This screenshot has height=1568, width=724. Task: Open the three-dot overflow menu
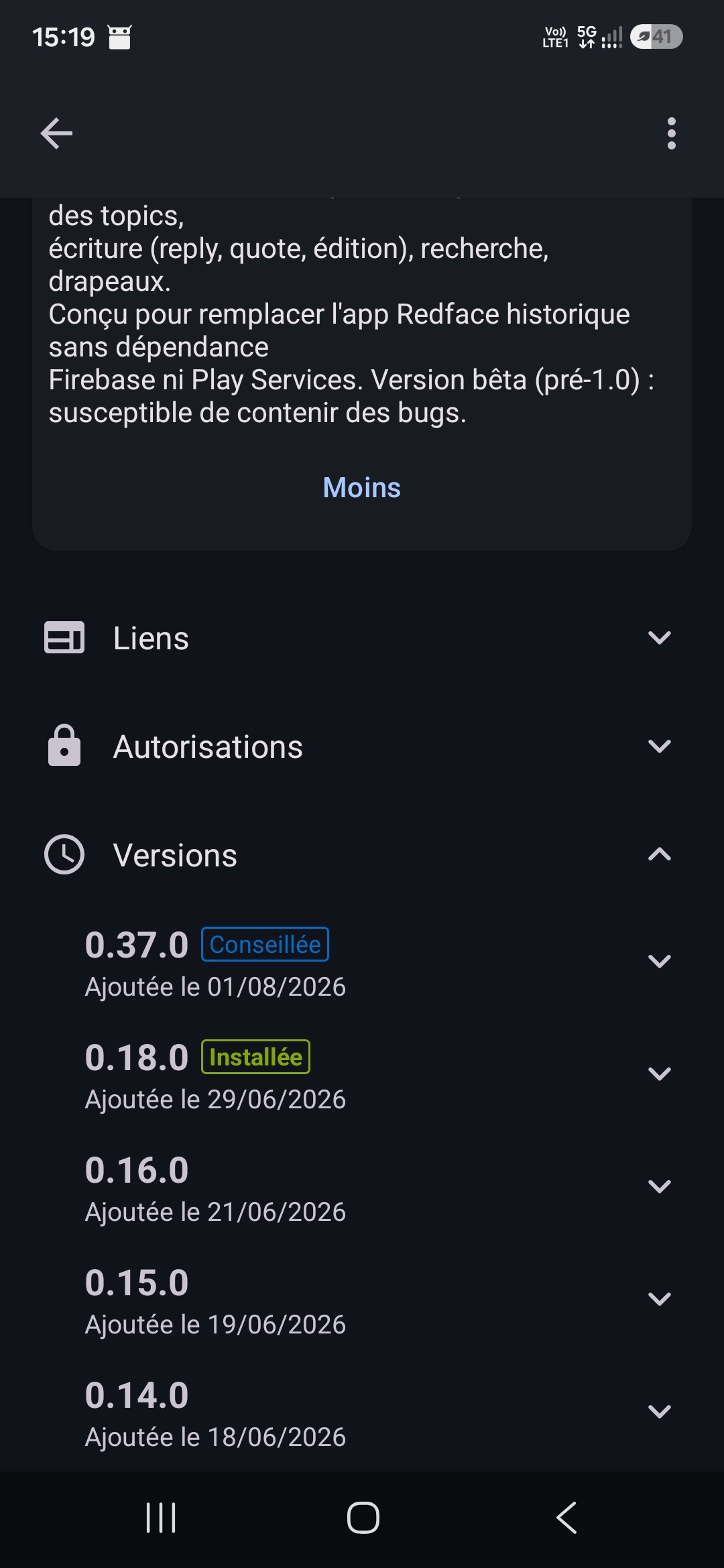[671, 133]
